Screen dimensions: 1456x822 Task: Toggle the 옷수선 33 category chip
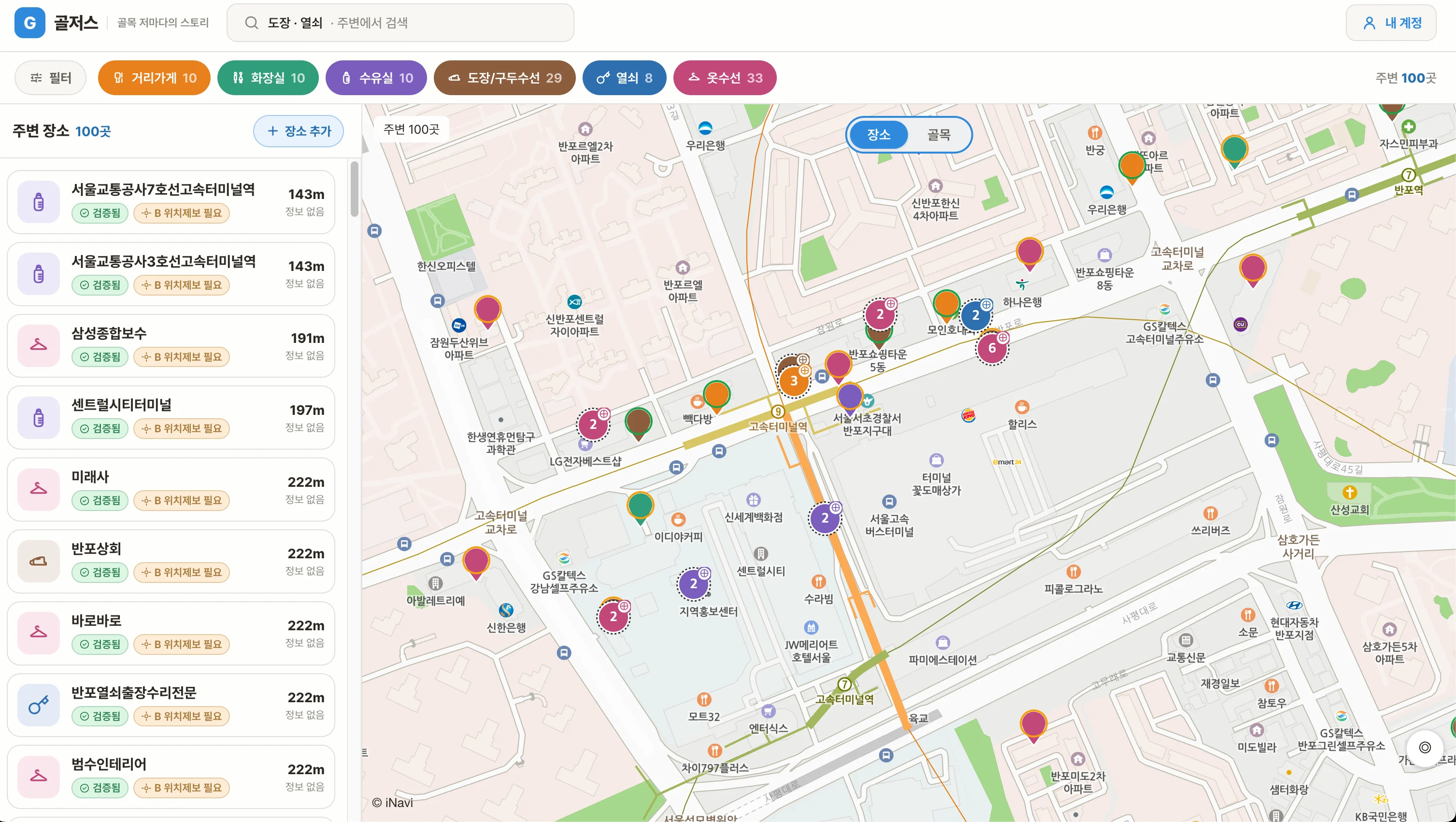click(725, 77)
